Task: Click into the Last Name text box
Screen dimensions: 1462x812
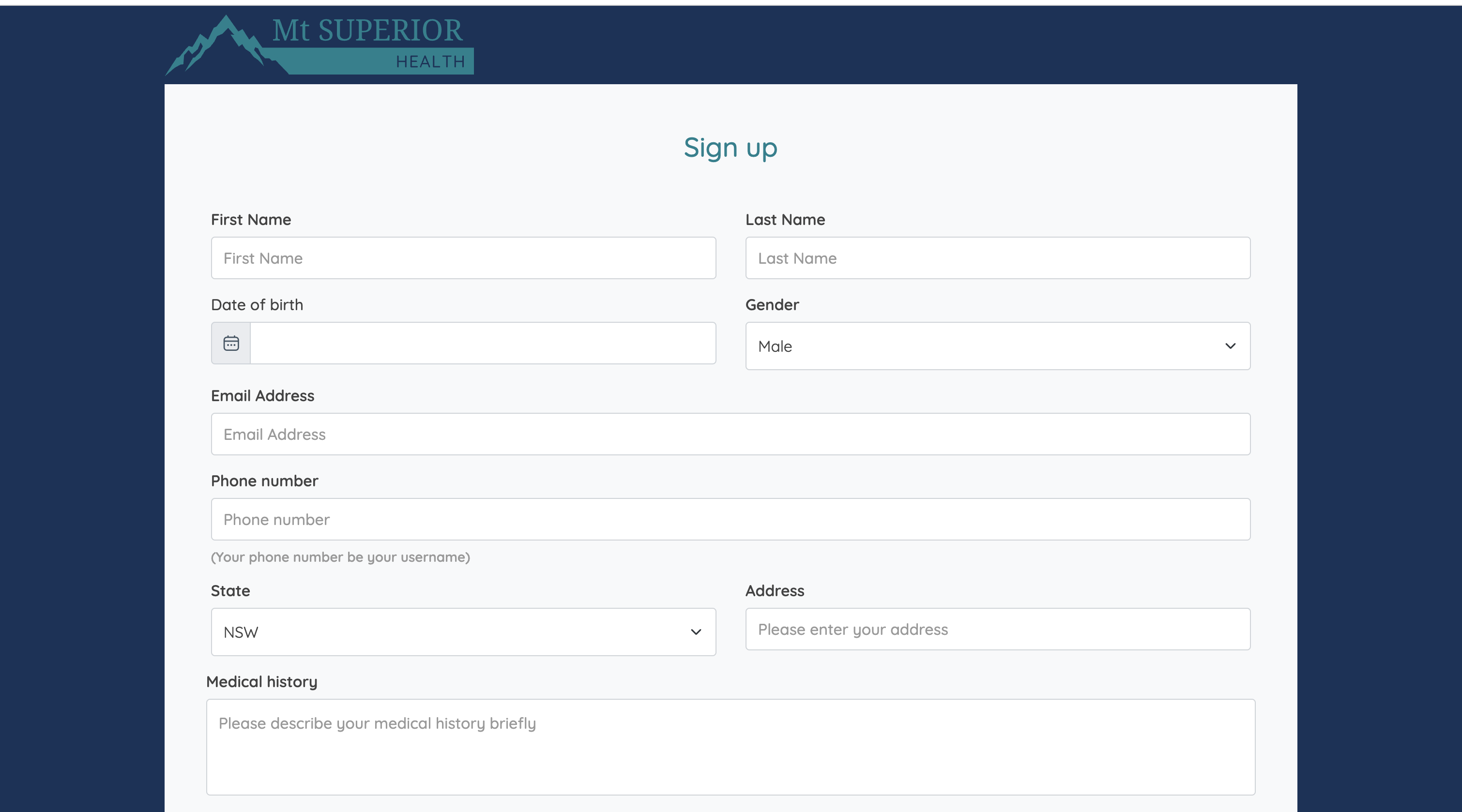Action: click(x=997, y=258)
